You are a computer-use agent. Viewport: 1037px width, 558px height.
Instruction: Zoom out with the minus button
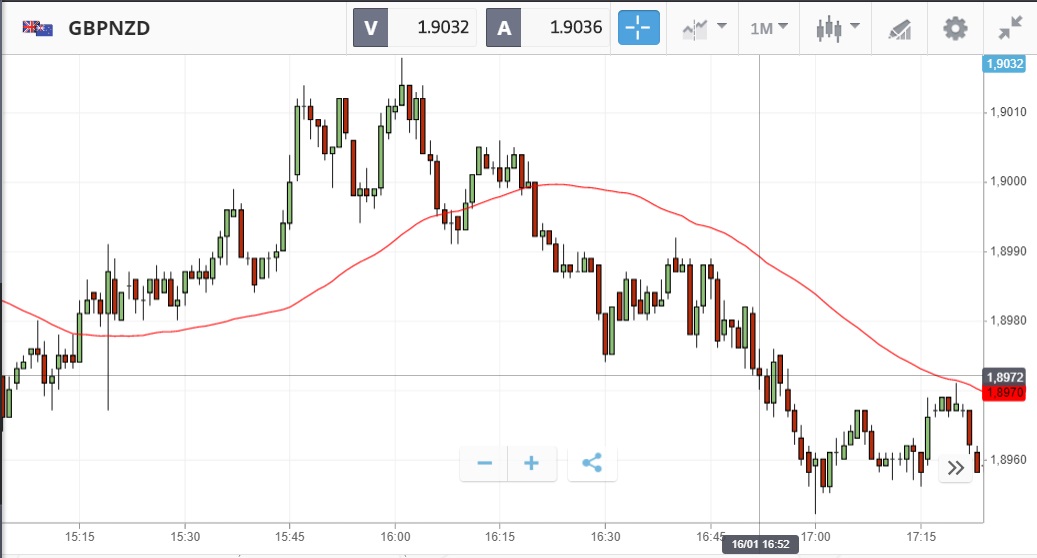(485, 463)
